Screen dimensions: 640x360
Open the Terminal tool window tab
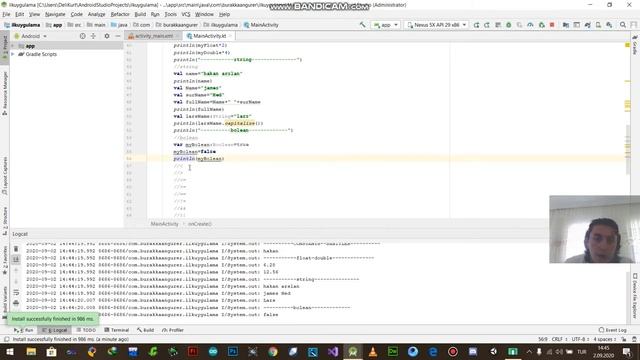[116, 330]
